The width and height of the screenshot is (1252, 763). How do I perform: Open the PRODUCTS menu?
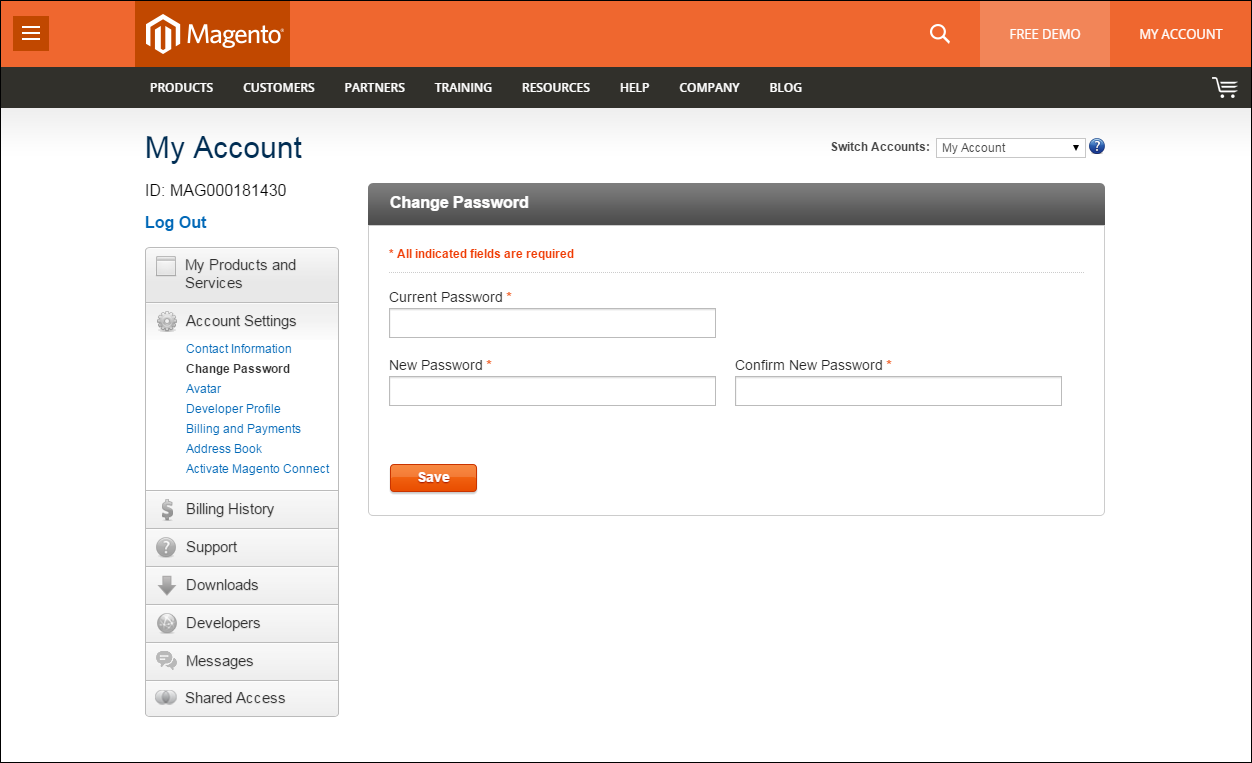coord(181,88)
